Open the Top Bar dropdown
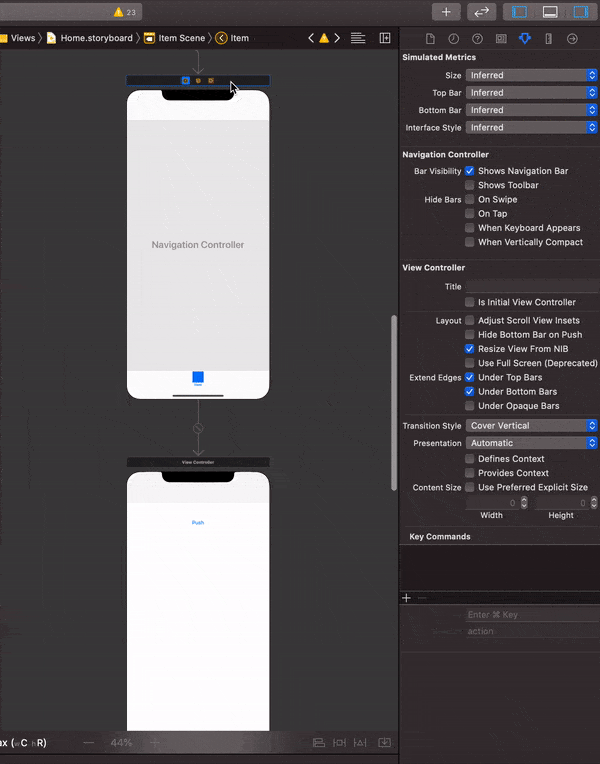 pyautogui.click(x=531, y=93)
